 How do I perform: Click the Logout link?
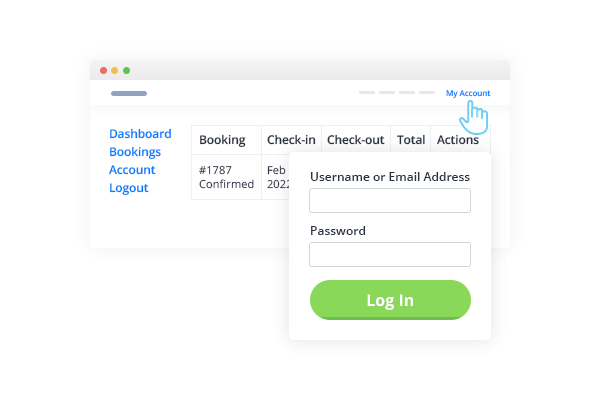click(x=129, y=188)
